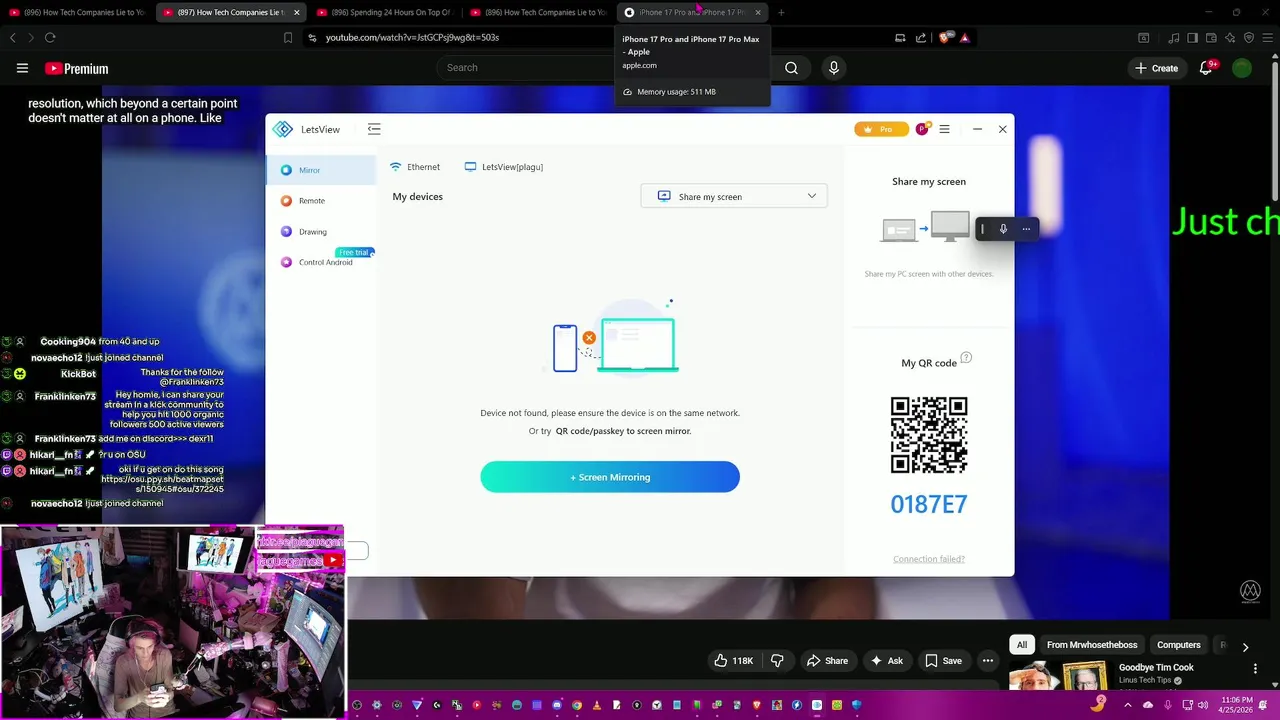Click the Share button under the video
The width and height of the screenshot is (1280, 720).
tap(827, 660)
